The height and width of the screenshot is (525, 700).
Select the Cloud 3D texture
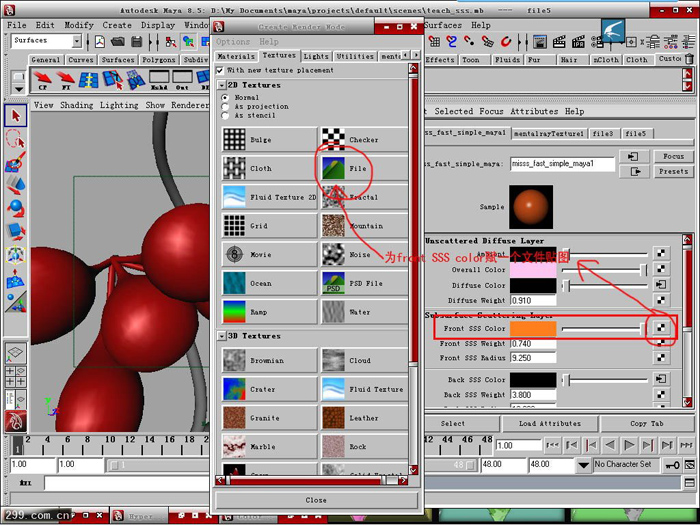(364, 360)
